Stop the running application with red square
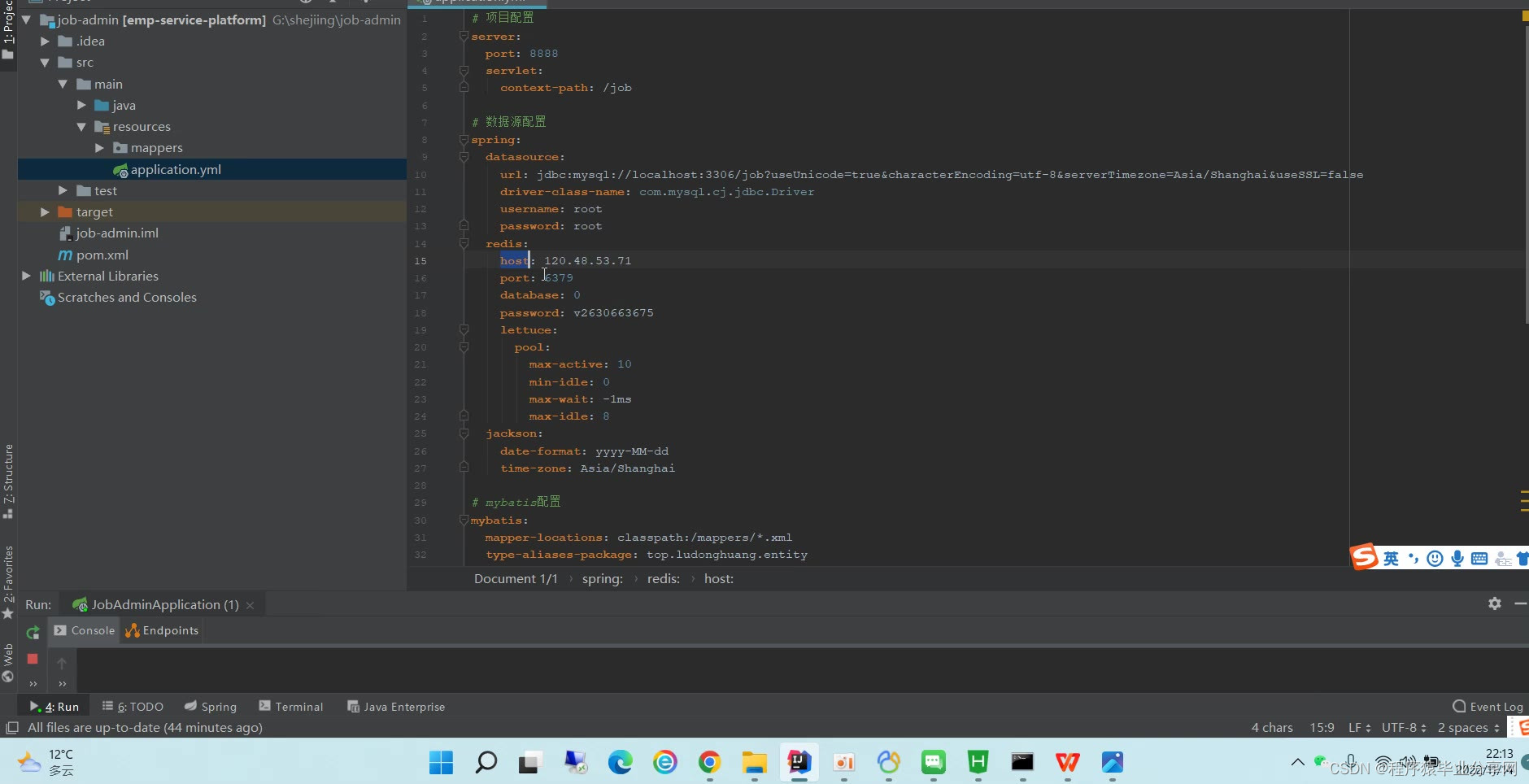The image size is (1529, 784). click(33, 659)
